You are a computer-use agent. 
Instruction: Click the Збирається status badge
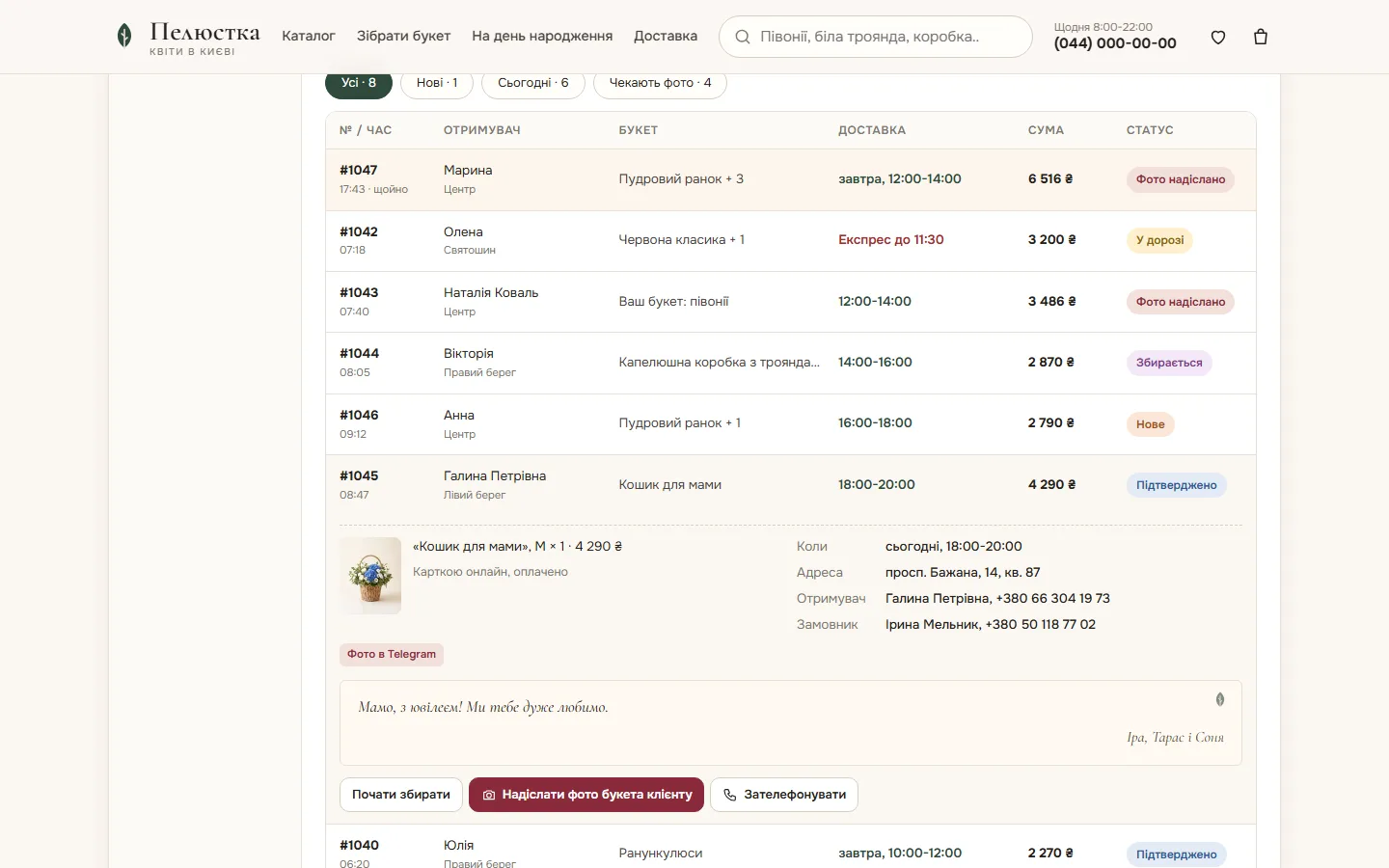tap(1169, 363)
